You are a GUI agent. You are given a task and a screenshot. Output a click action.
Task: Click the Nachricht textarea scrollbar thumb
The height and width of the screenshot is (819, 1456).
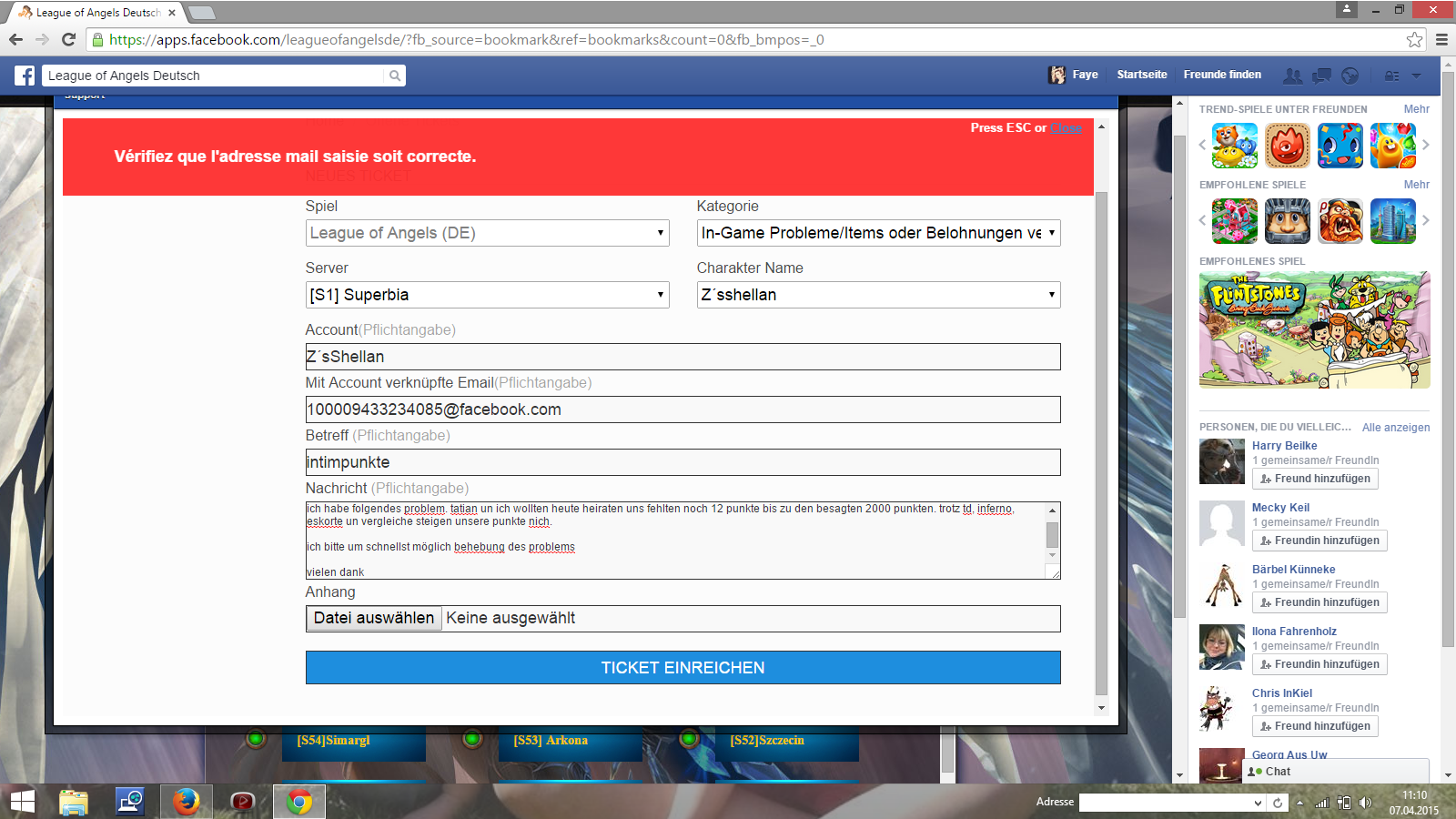1052,535
